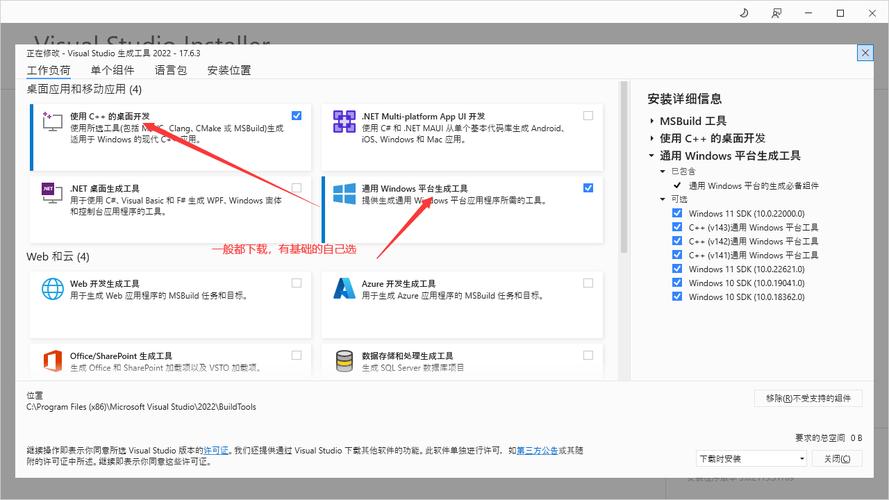
Task: Click the Azure logo icon
Action: click(344, 289)
